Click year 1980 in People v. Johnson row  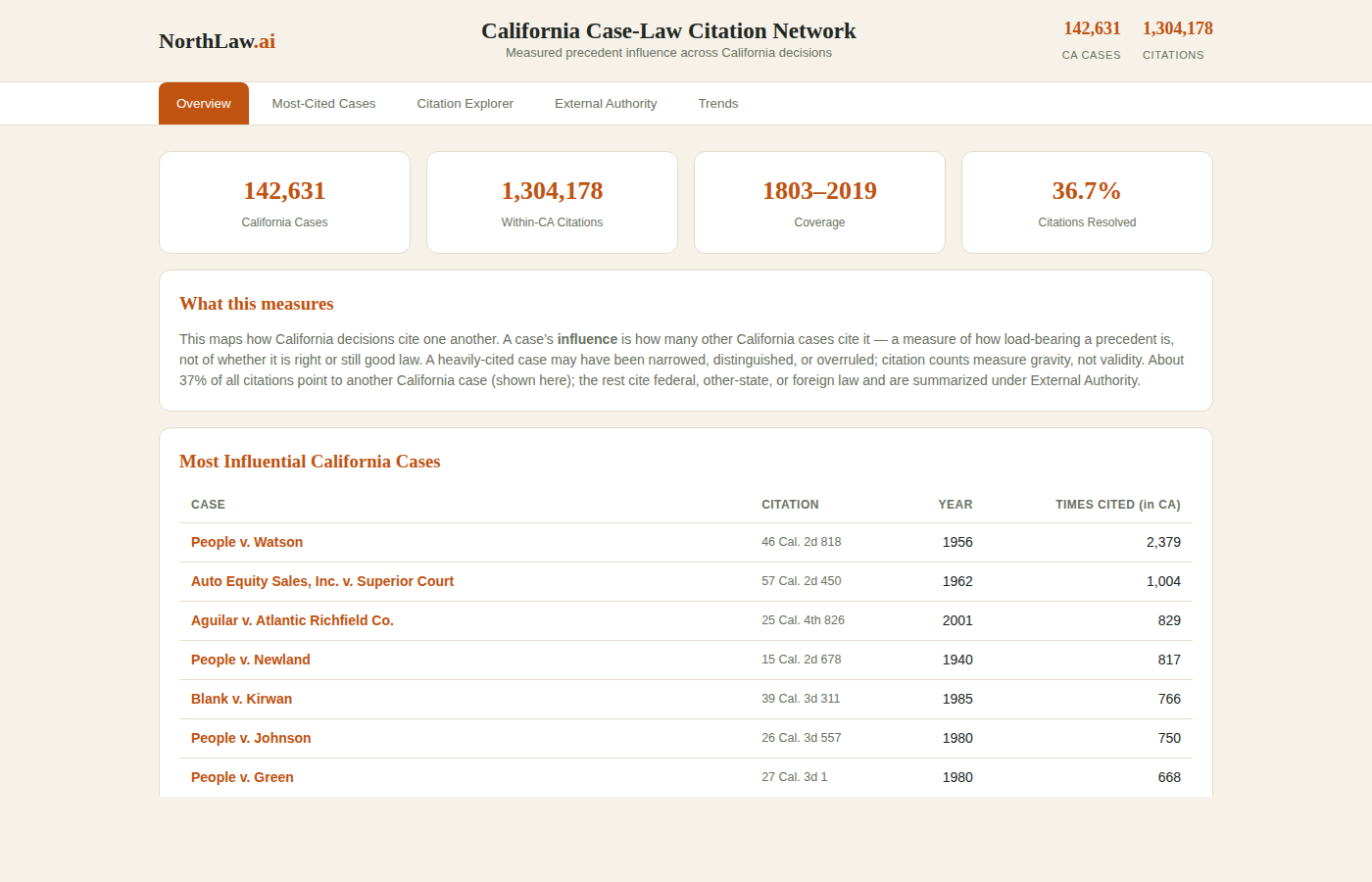[957, 738]
